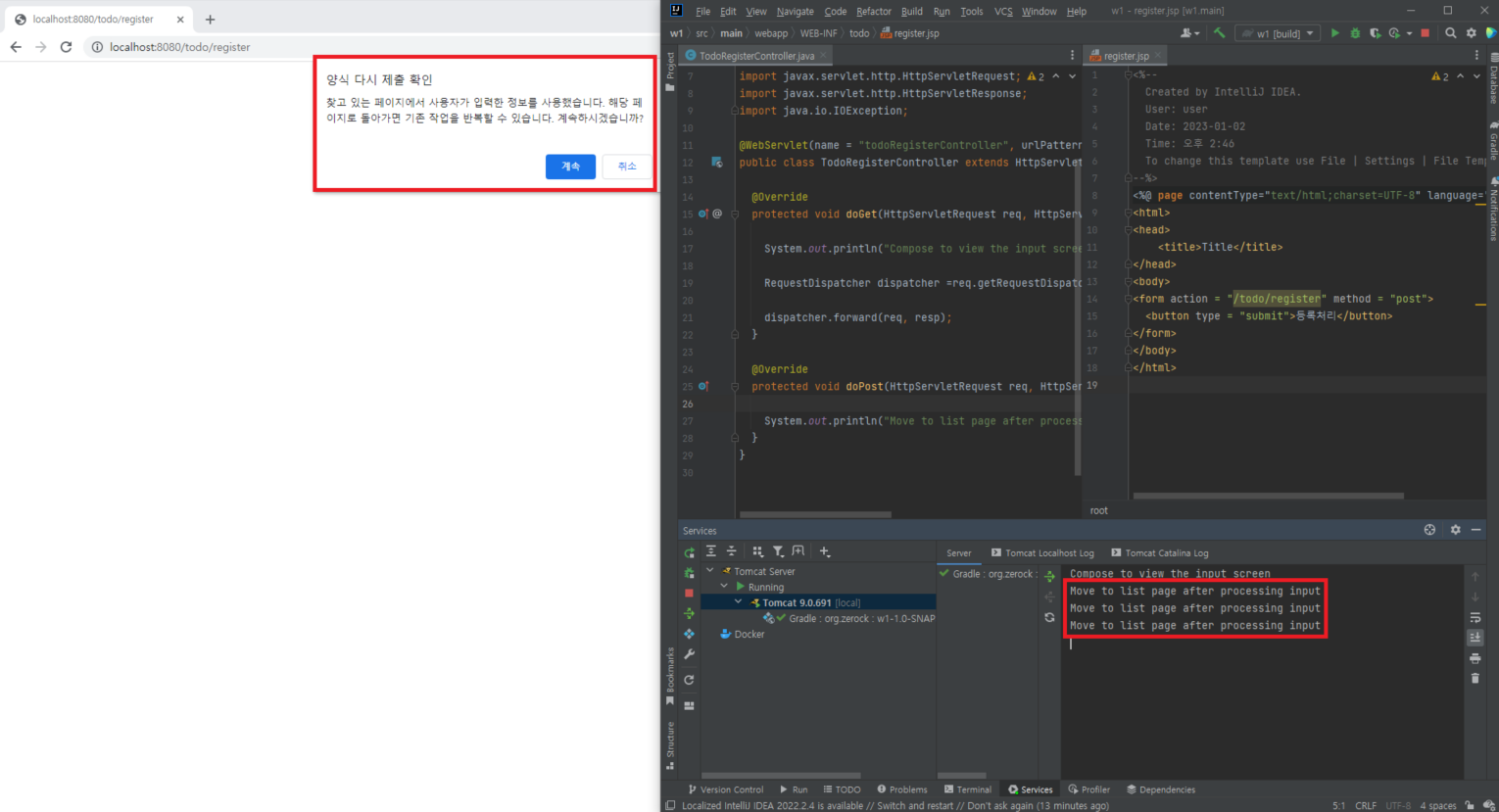Image resolution: width=1499 pixels, height=812 pixels.
Task: Open the Refactor menu
Action: pos(873,12)
